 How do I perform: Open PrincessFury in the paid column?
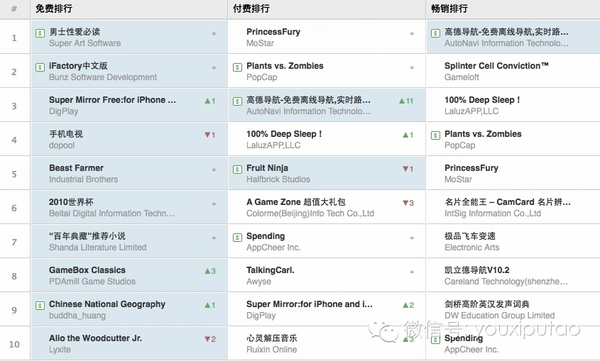click(x=273, y=32)
